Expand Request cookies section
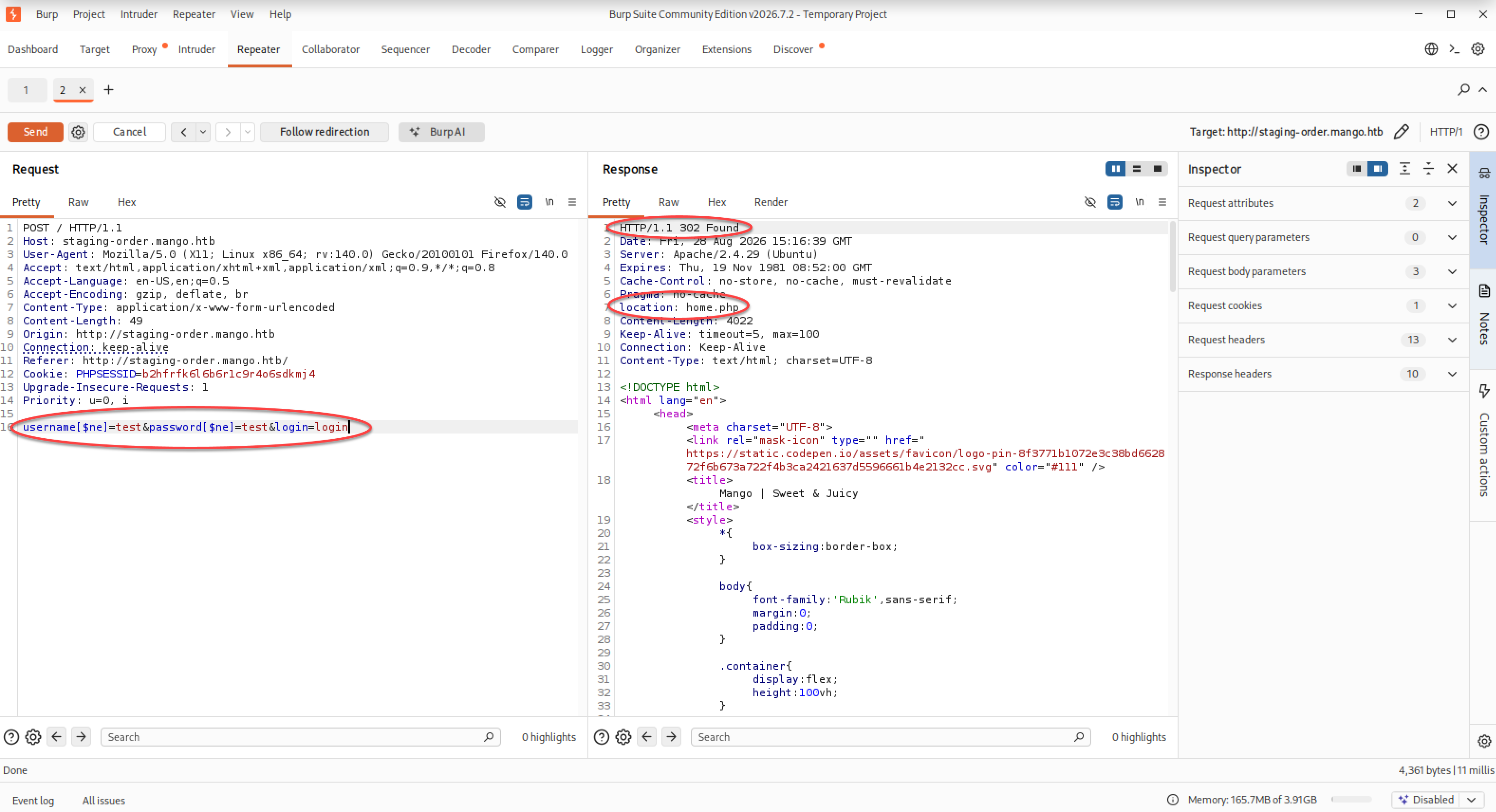1496x812 pixels. [1452, 306]
